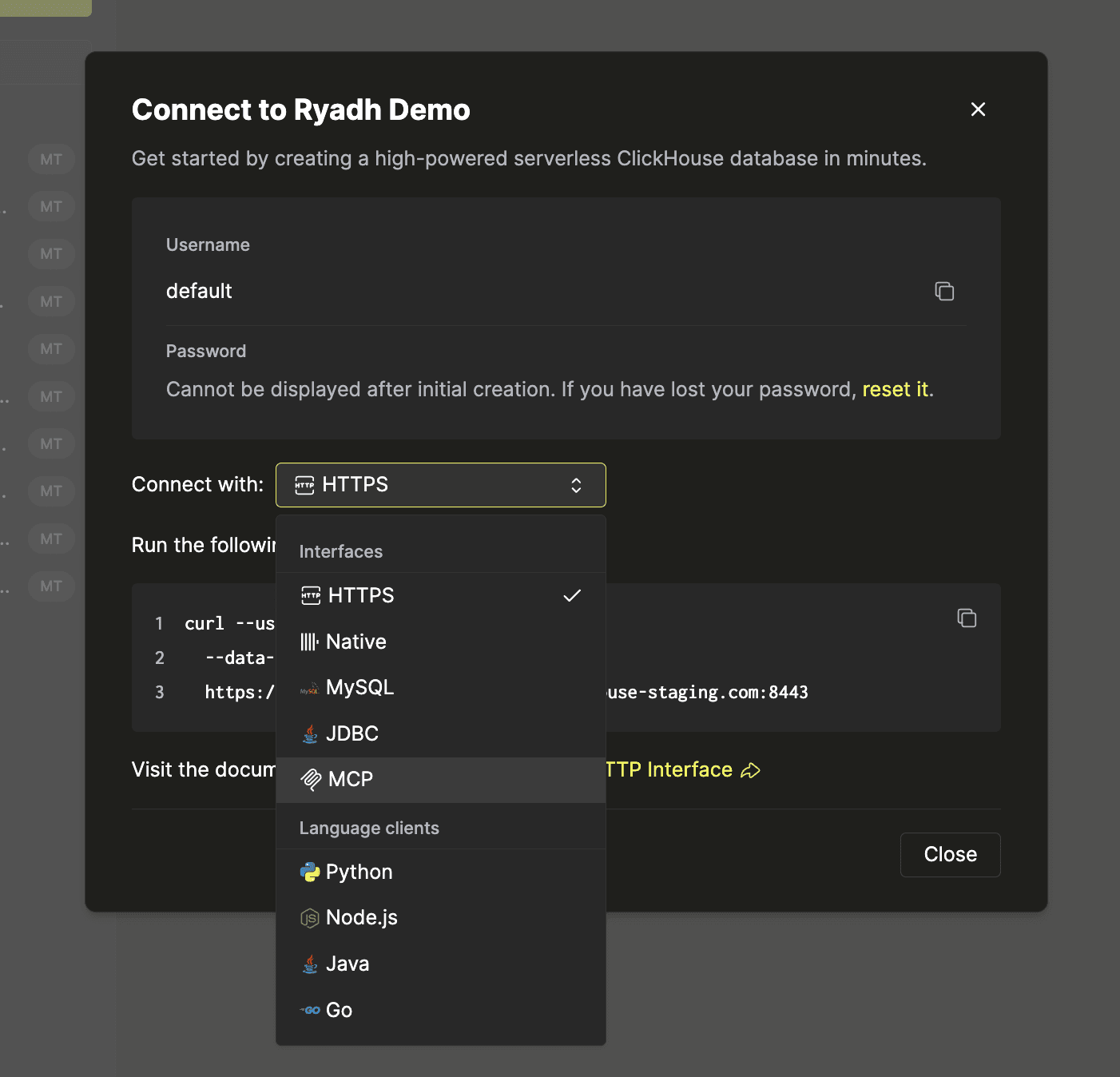This screenshot has height=1077, width=1120.
Task: Click the curl command code line
Action: click(228, 623)
